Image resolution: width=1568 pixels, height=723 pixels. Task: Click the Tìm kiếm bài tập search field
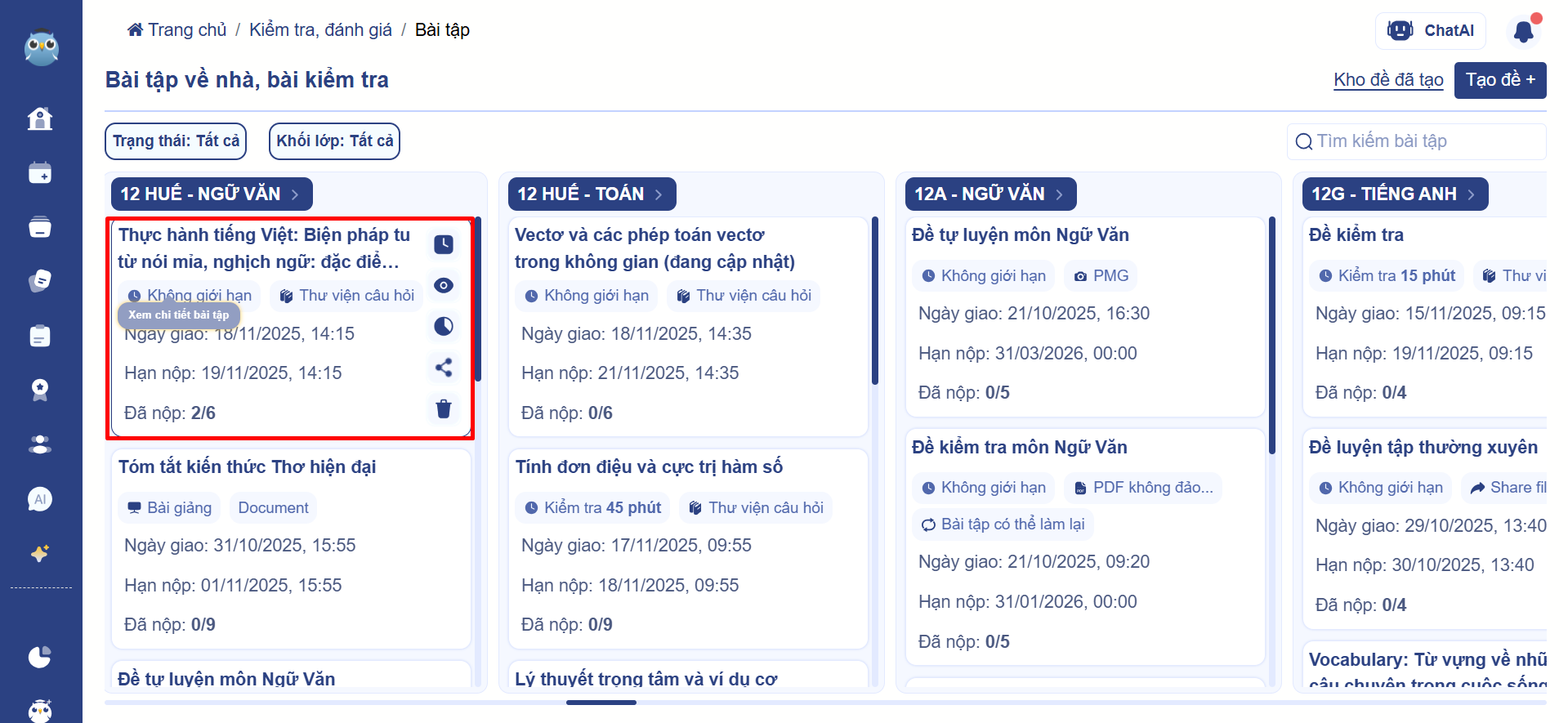pos(1422,141)
